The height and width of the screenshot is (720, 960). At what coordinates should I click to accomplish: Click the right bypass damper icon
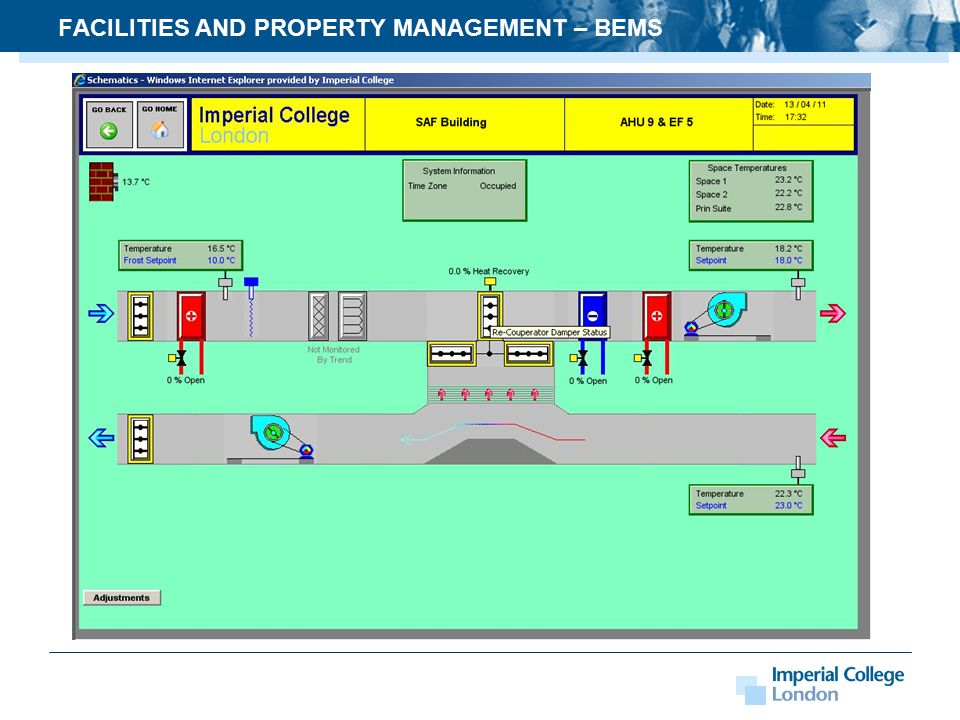pos(528,354)
